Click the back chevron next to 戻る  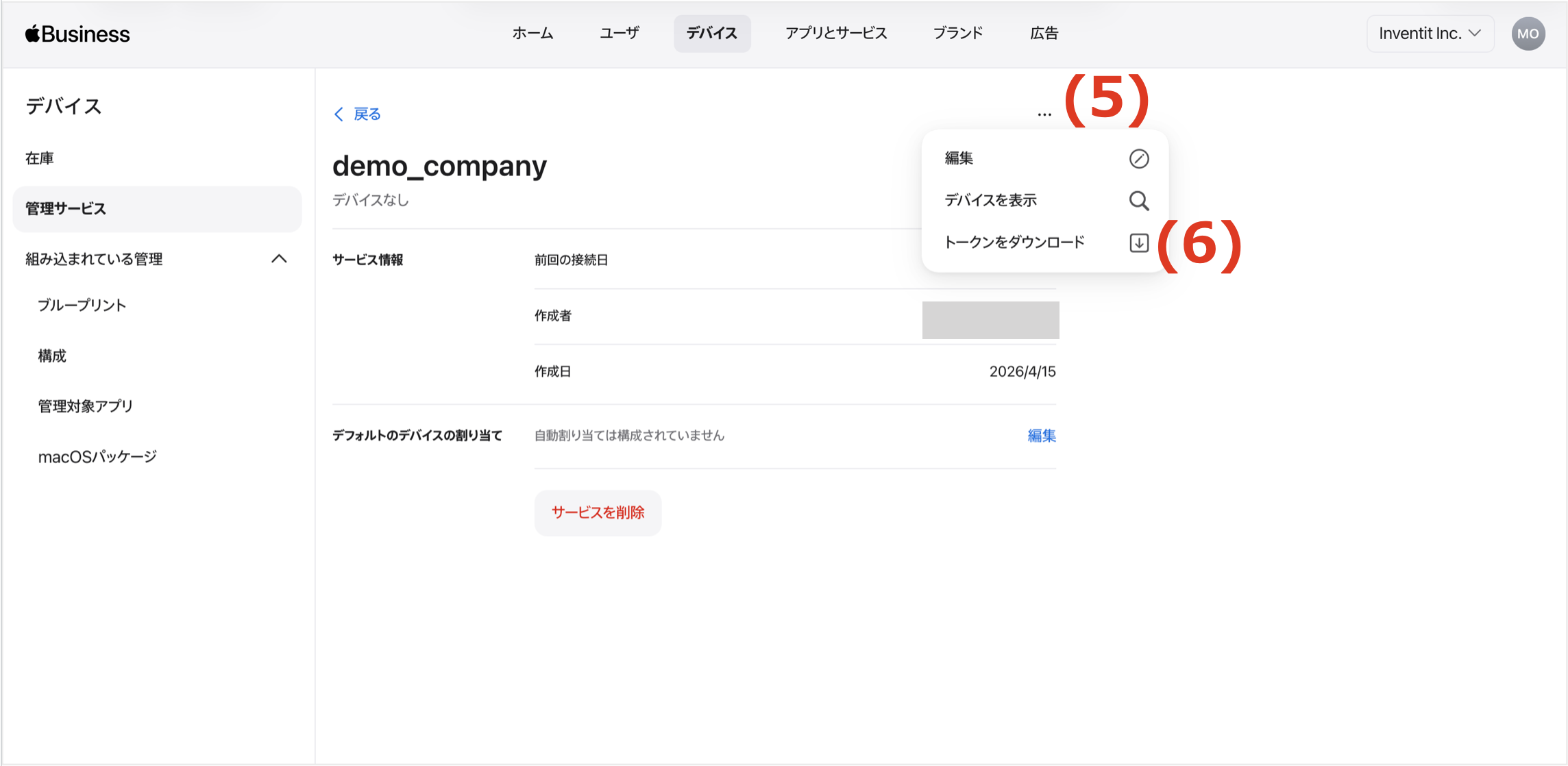click(x=339, y=114)
